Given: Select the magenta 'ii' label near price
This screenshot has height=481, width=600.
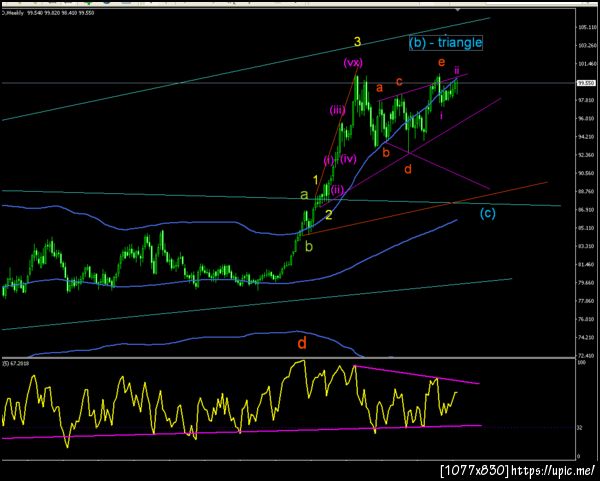Looking at the screenshot, I should click(x=457, y=70).
